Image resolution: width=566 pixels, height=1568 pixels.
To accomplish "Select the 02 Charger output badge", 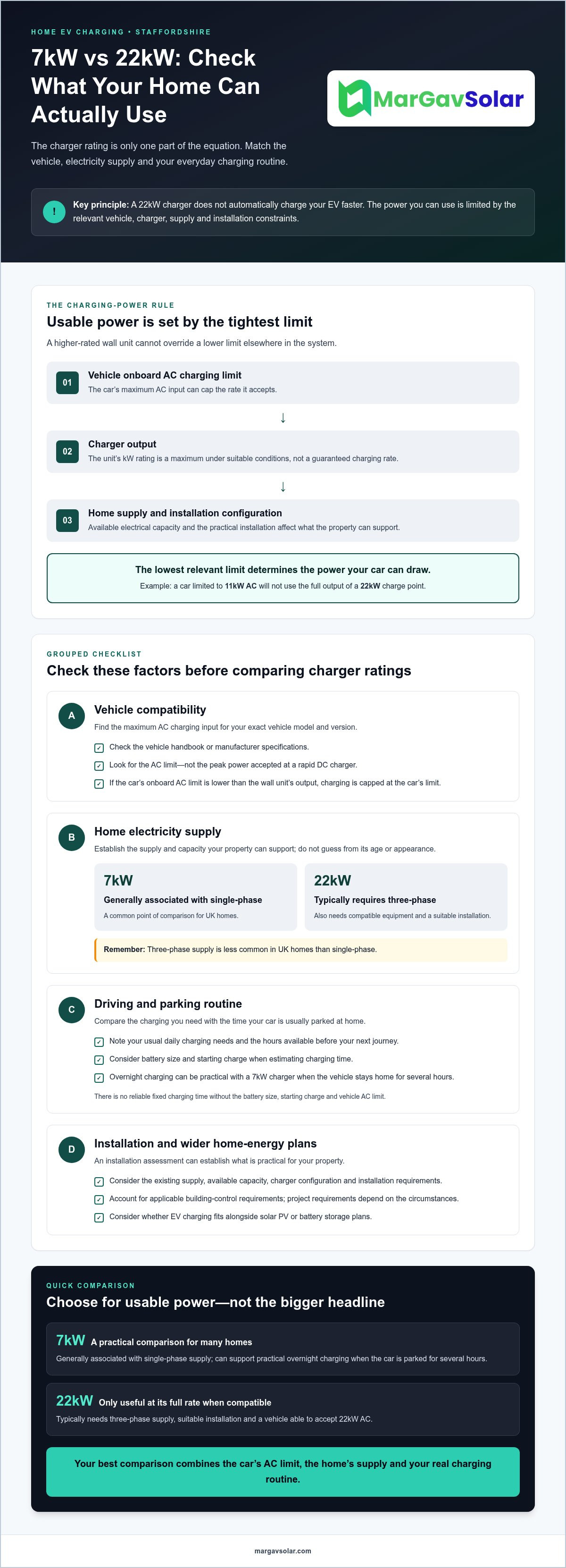I will pyautogui.click(x=67, y=452).
